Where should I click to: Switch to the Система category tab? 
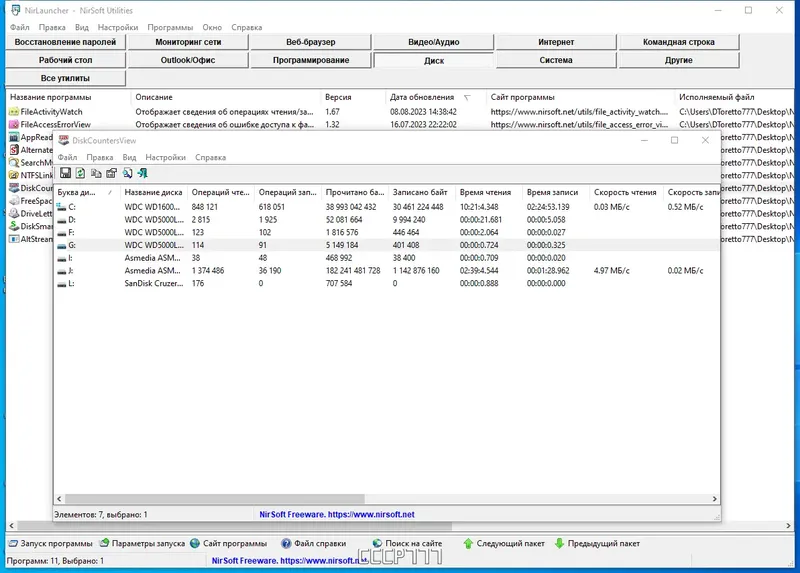pyautogui.click(x=556, y=60)
